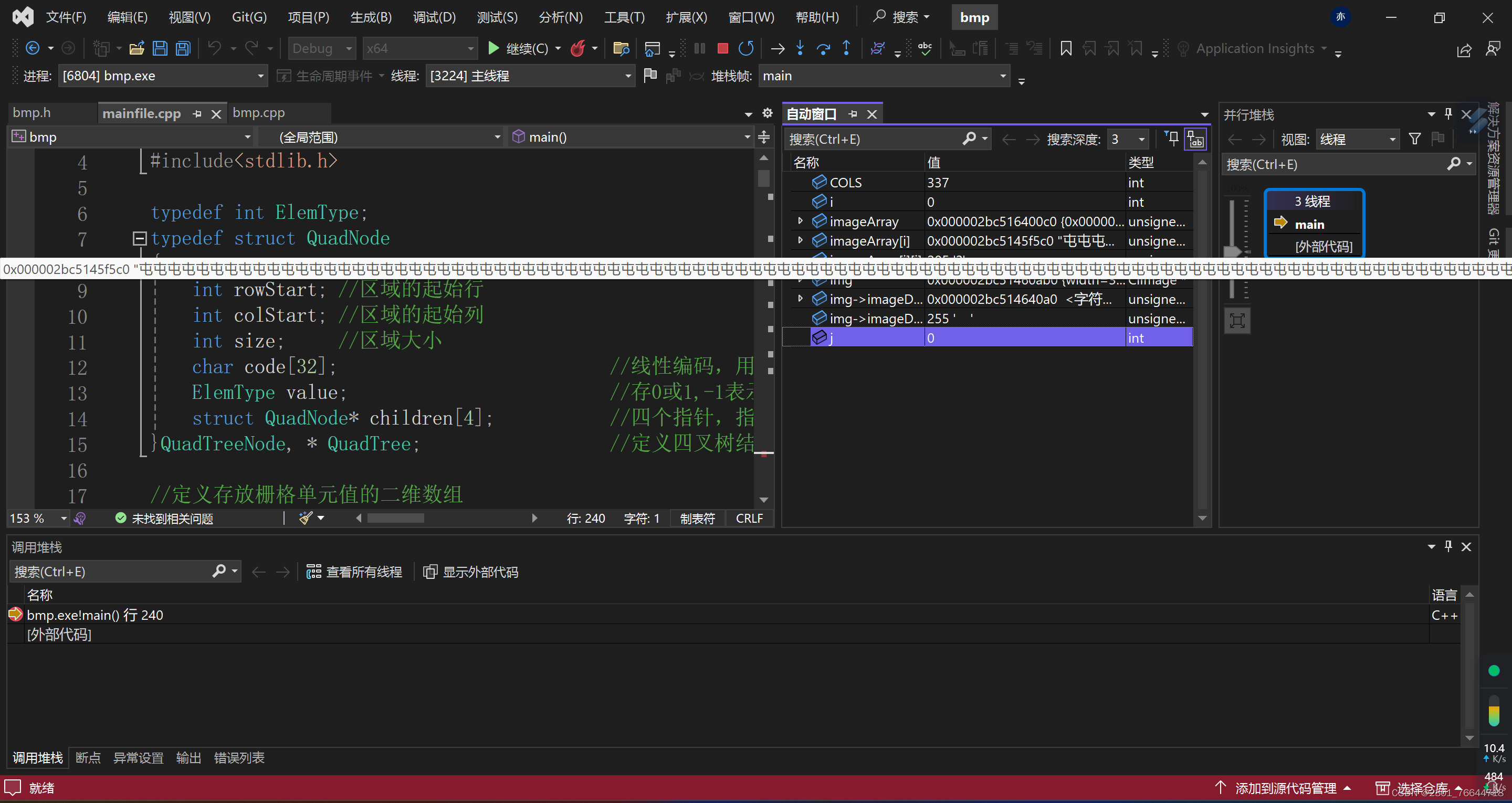Click the Step Into arrow icon
The height and width of the screenshot is (803, 1512).
(800, 48)
